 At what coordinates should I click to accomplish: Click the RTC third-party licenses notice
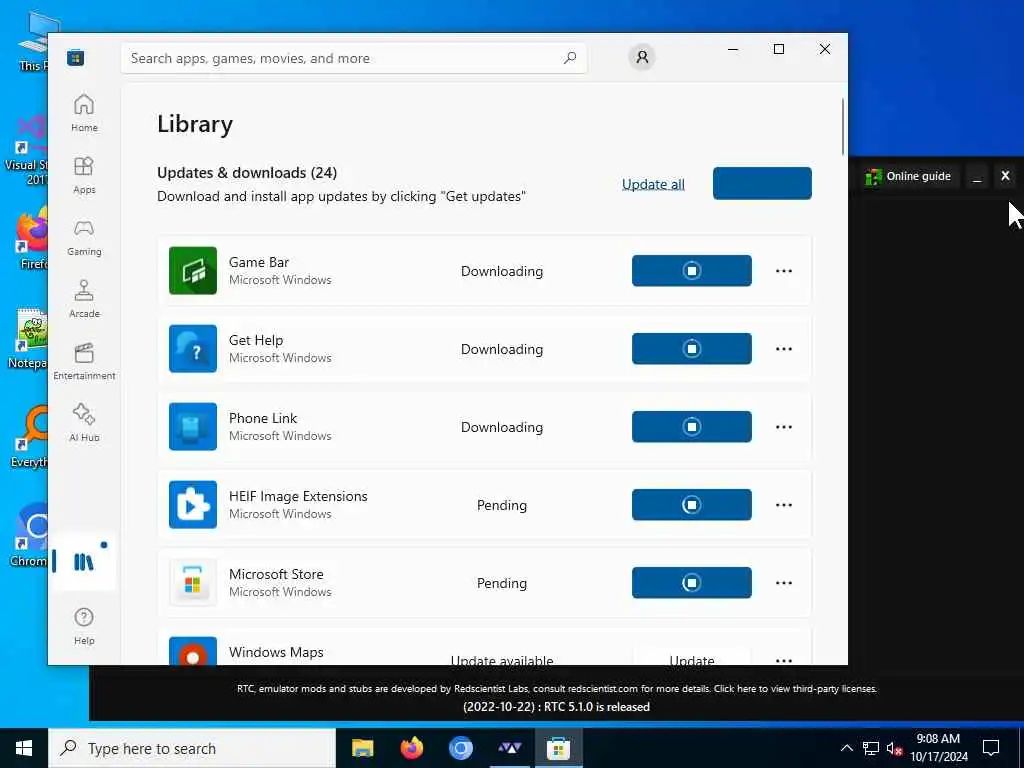pyautogui.click(x=556, y=688)
